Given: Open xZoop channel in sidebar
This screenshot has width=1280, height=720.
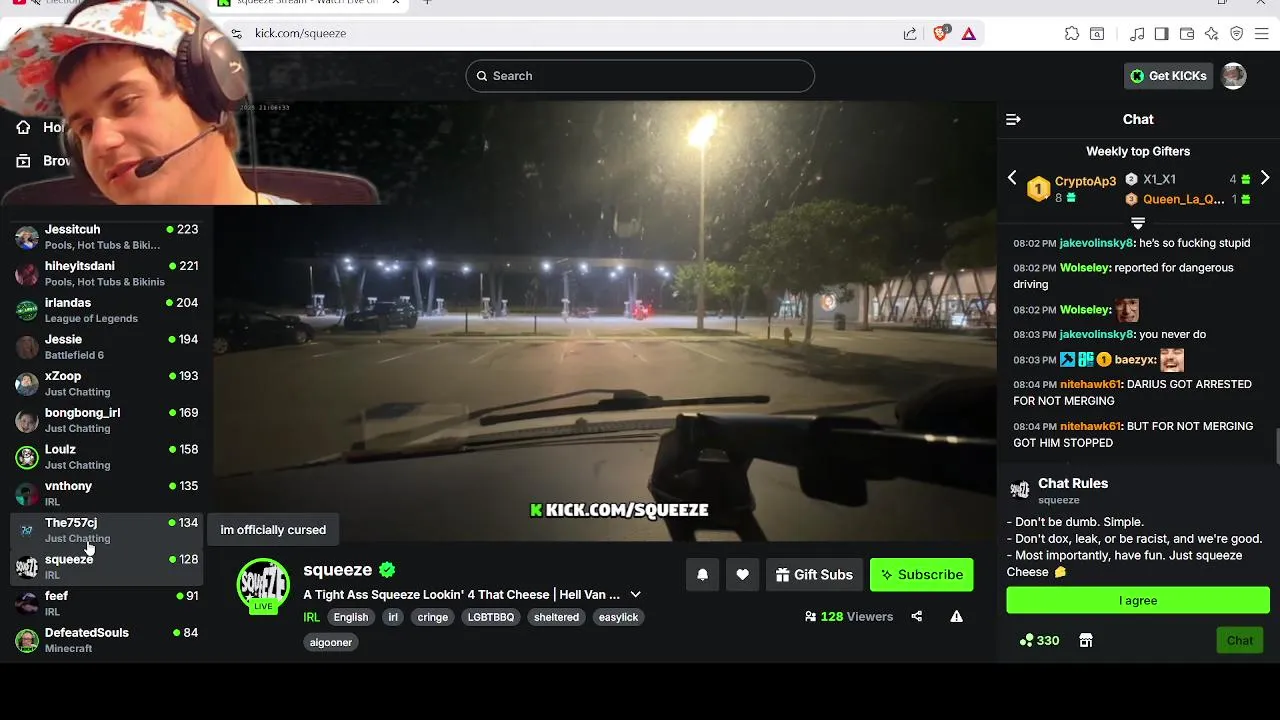Looking at the screenshot, I should tap(107, 384).
